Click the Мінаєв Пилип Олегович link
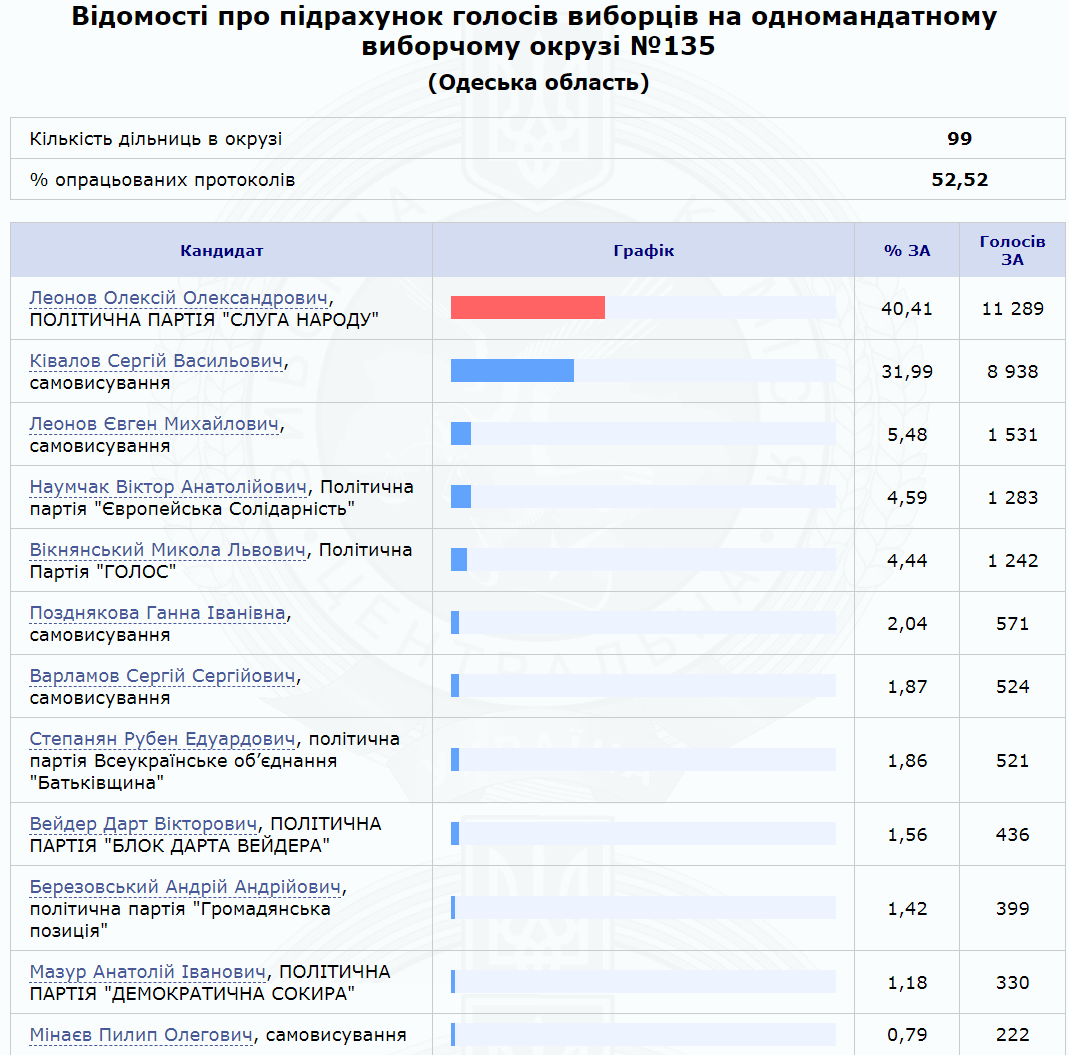This screenshot has width=1069, height=1055. pyautogui.click(x=141, y=1035)
